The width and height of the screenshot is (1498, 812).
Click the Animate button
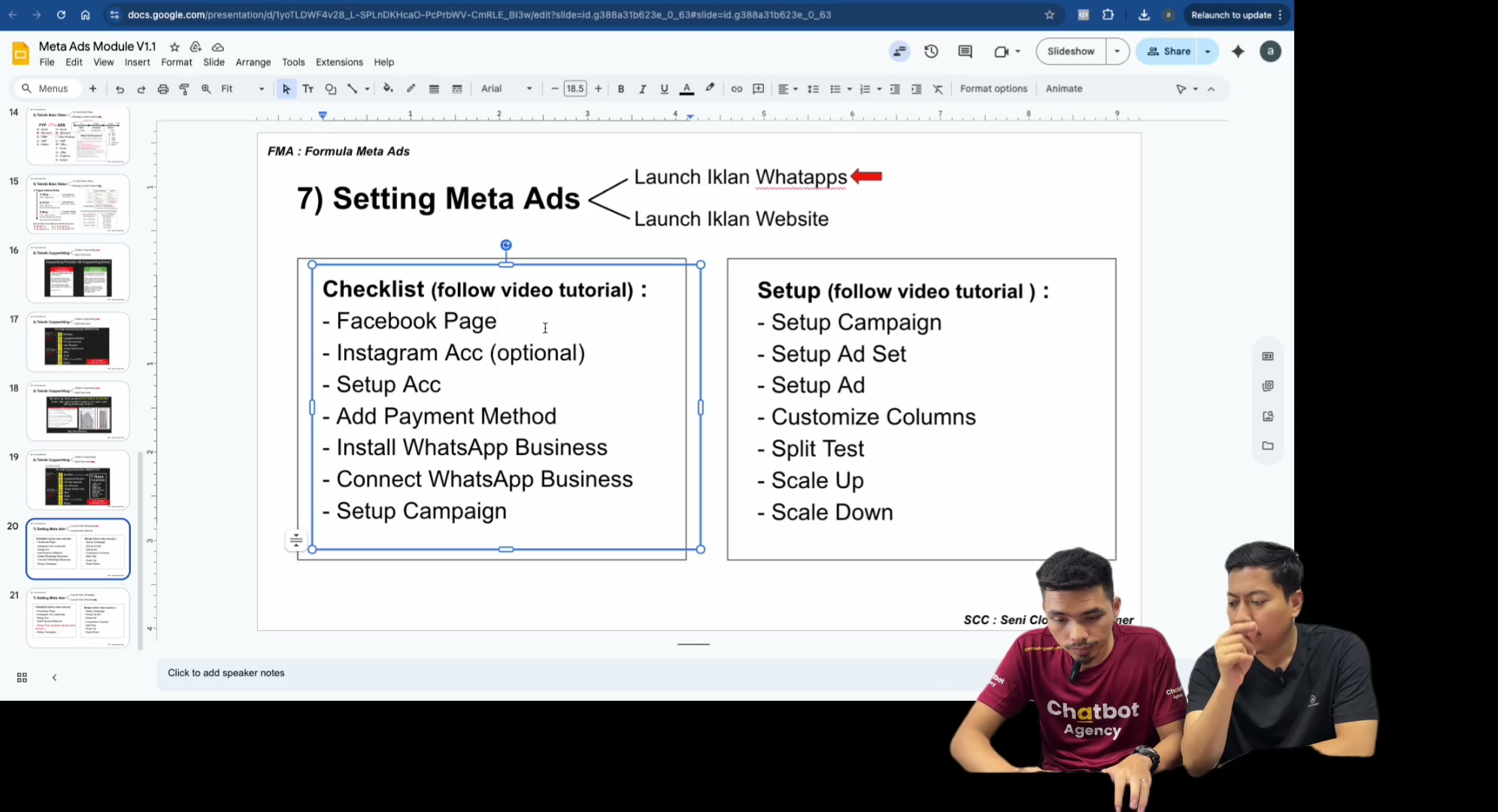click(1064, 89)
